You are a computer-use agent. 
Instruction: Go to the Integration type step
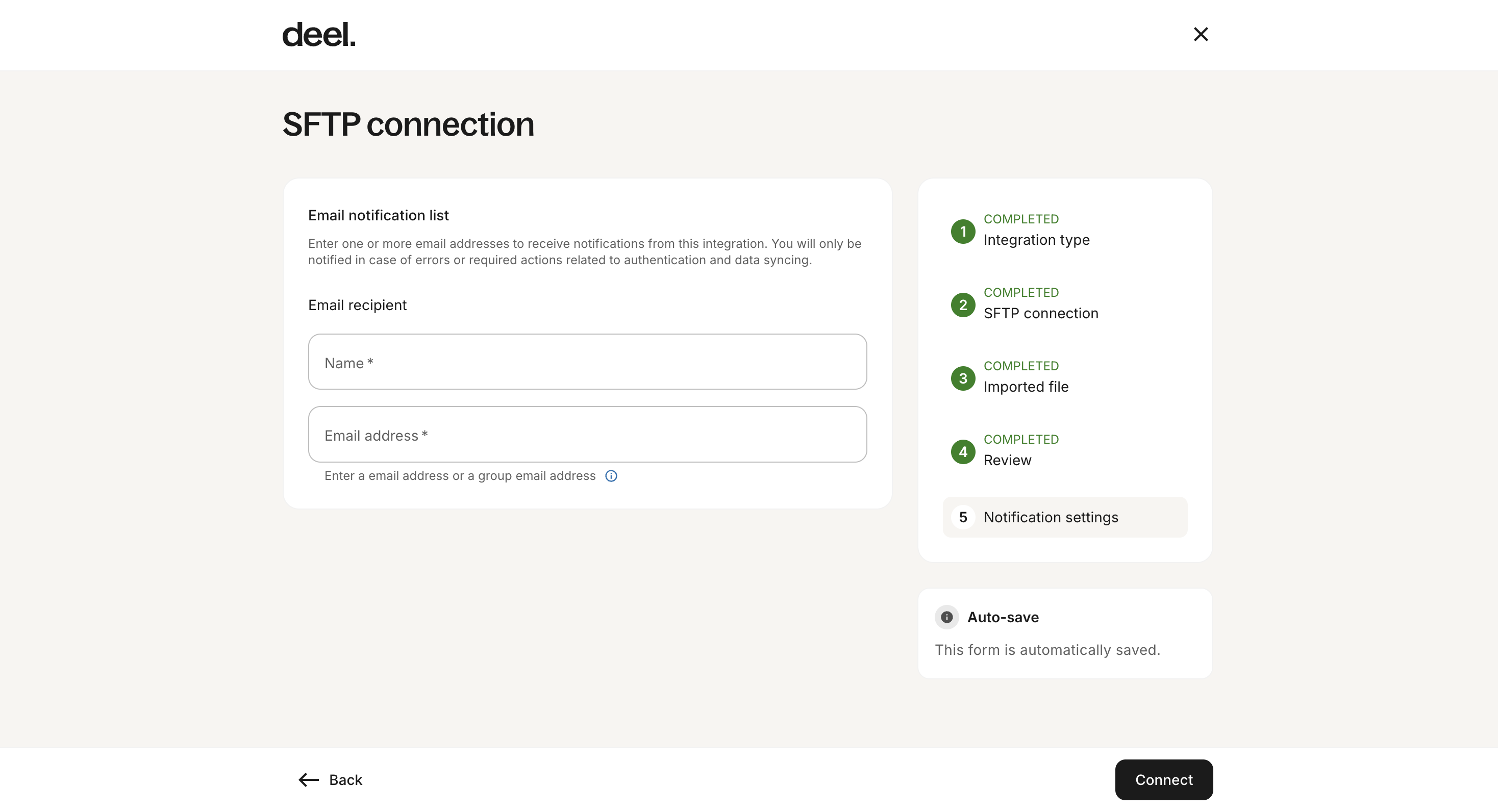[1036, 240]
